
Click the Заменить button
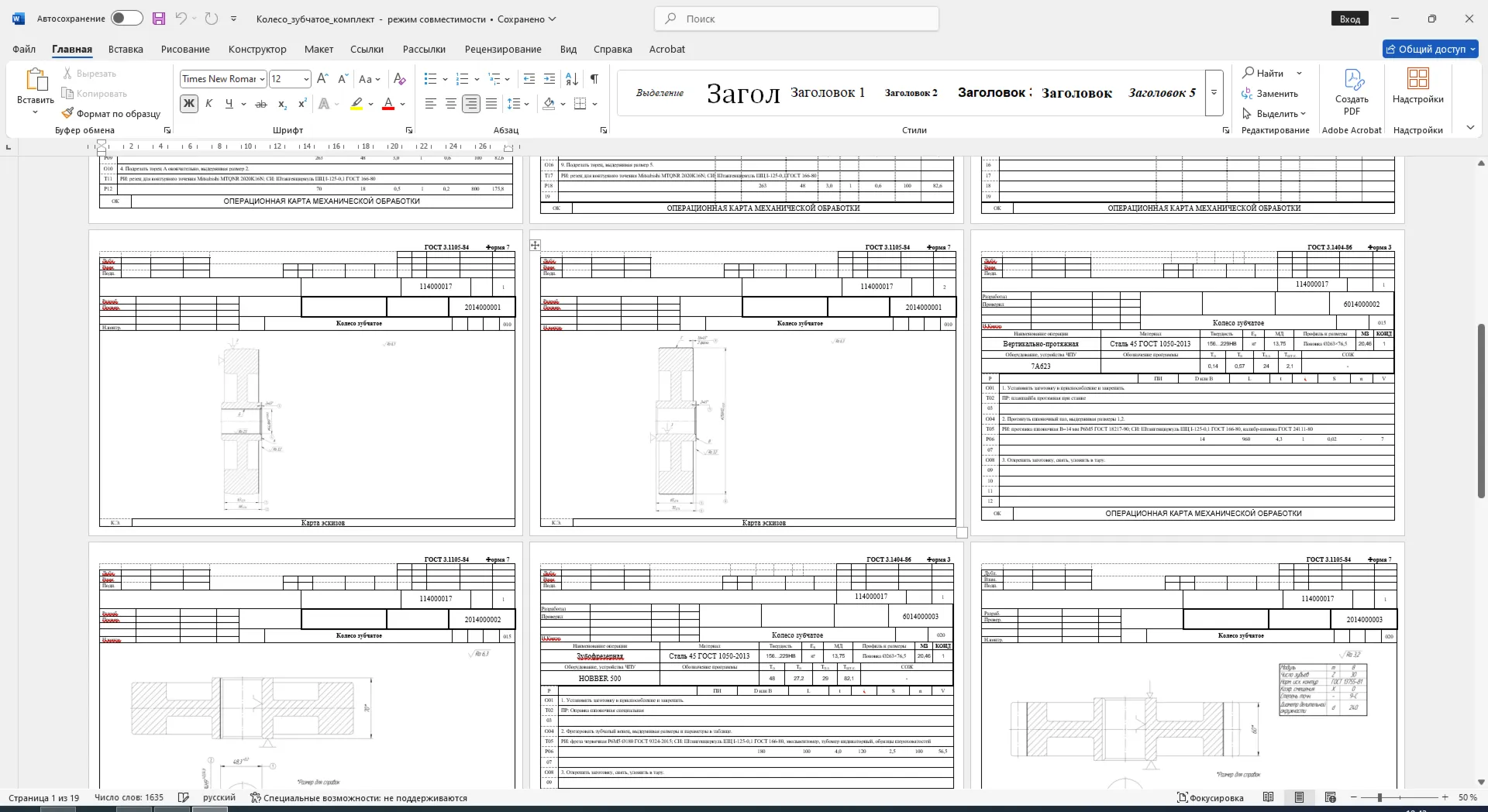pos(1269,93)
